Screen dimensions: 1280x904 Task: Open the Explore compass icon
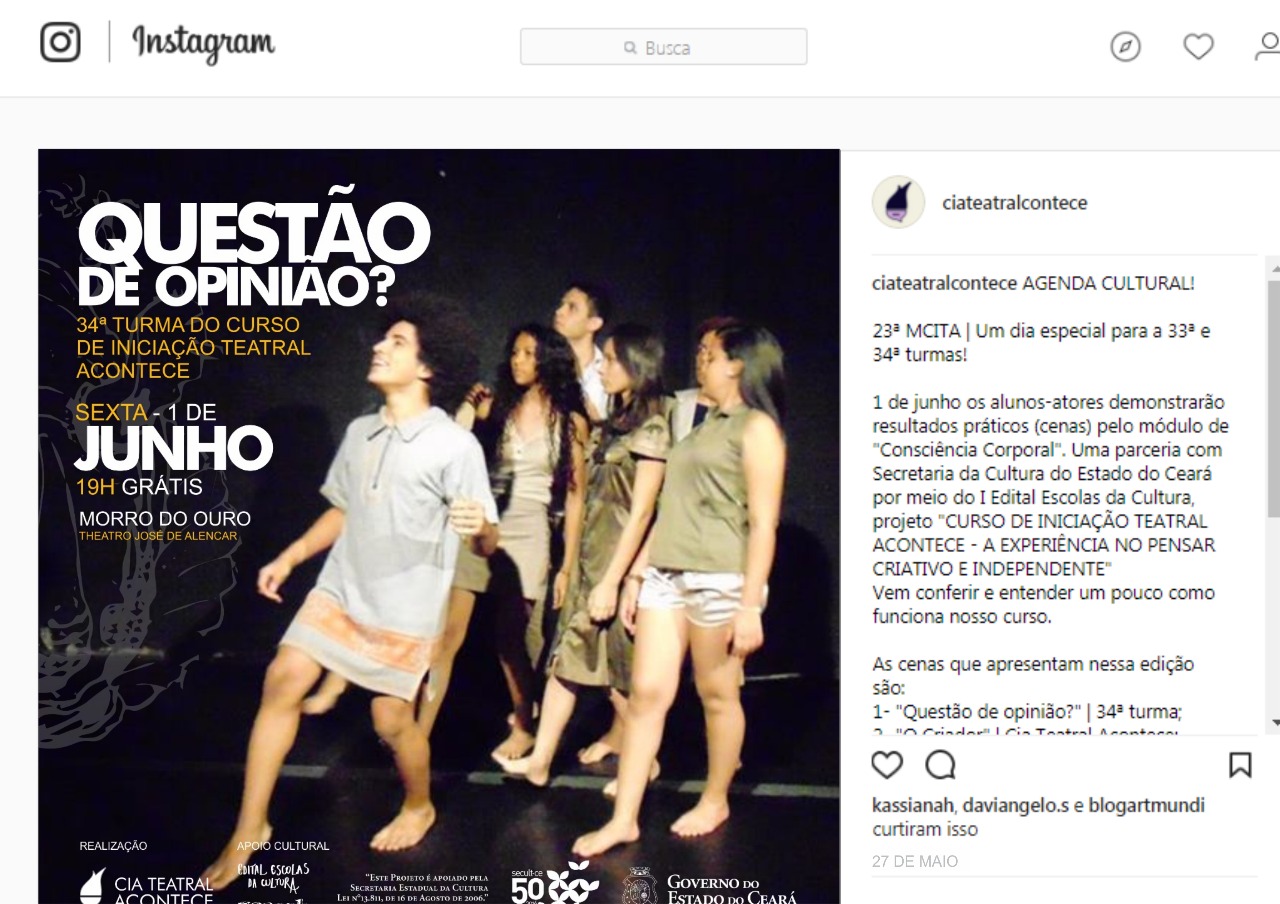[1125, 46]
